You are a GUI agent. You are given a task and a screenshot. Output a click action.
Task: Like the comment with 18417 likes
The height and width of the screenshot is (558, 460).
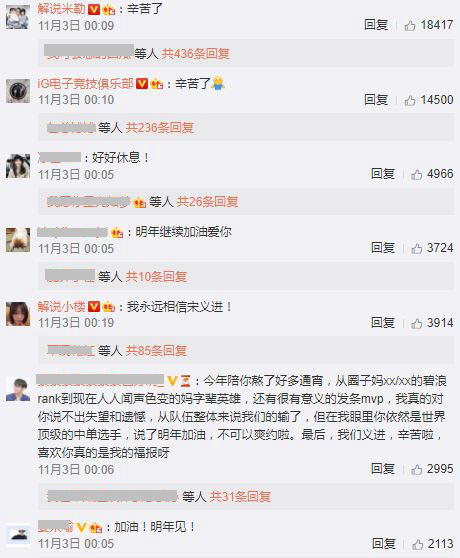click(x=410, y=26)
